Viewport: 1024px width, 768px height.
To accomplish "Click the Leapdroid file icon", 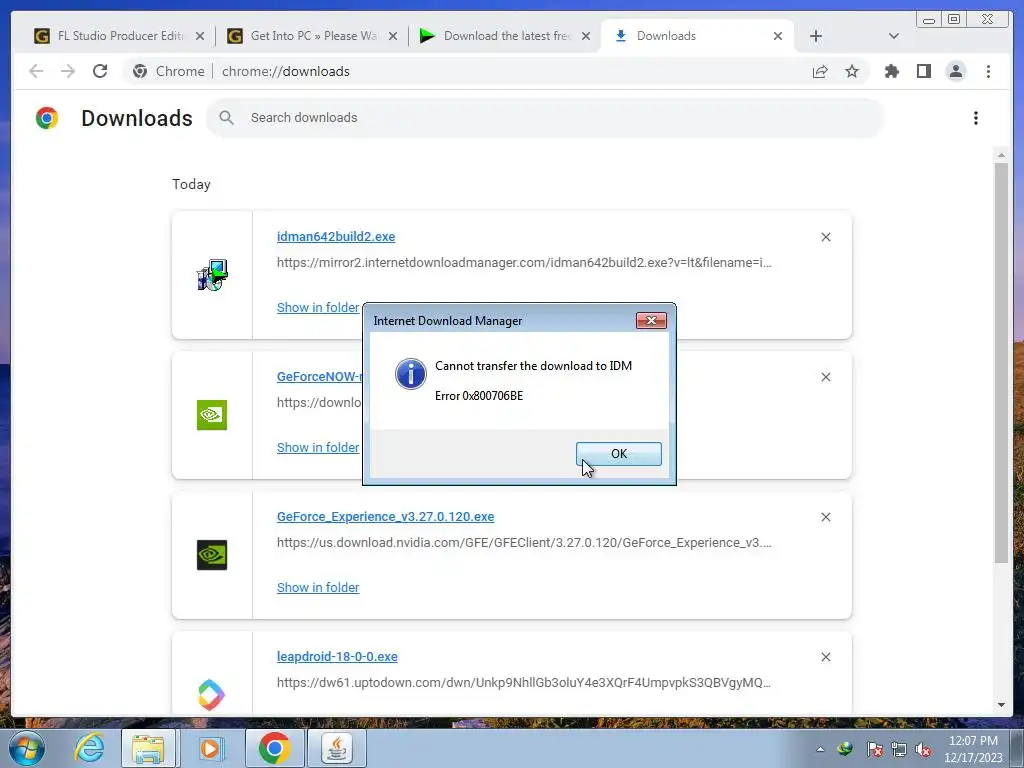I will pyautogui.click(x=212, y=695).
